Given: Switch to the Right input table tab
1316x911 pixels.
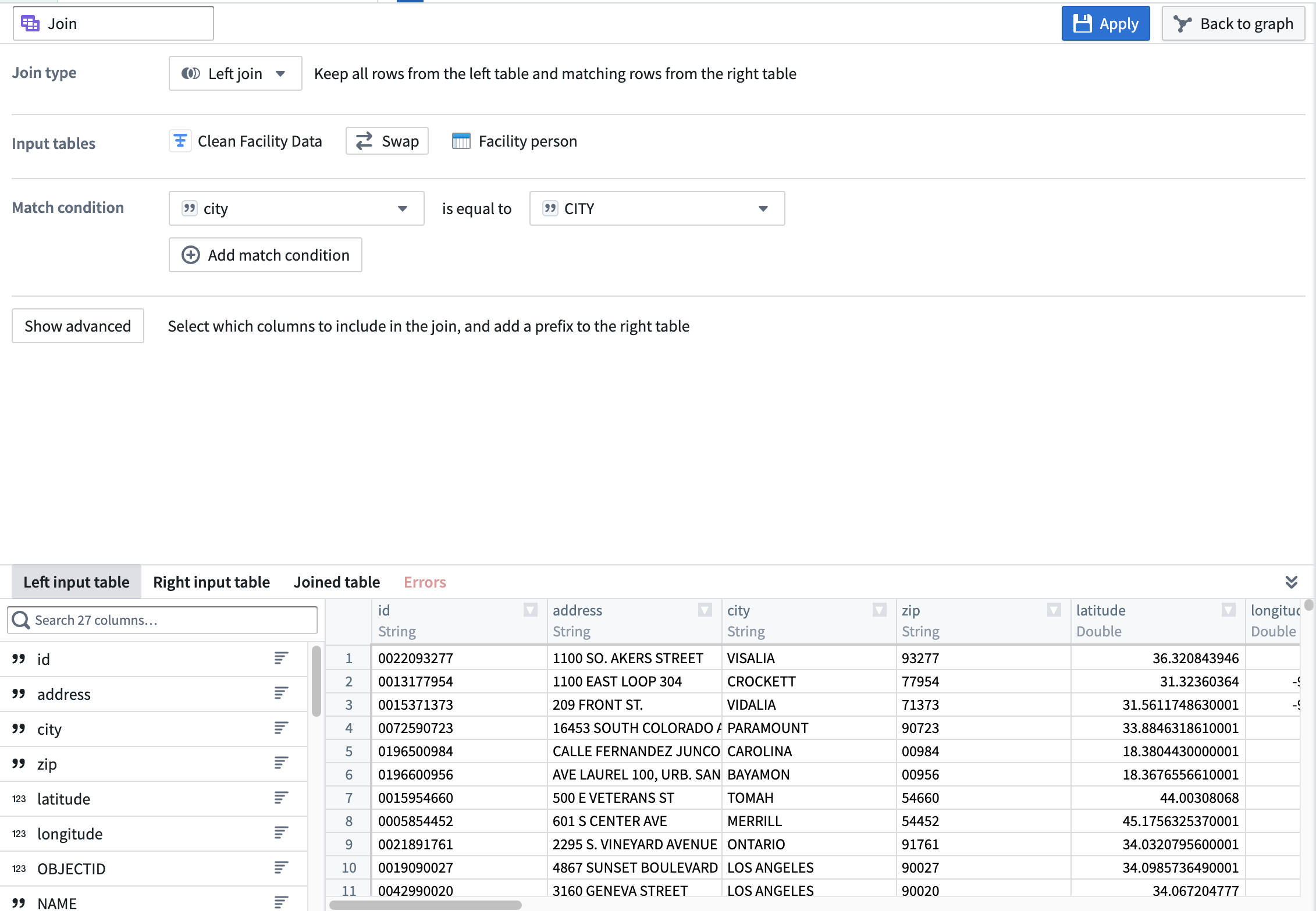Looking at the screenshot, I should click(211, 582).
